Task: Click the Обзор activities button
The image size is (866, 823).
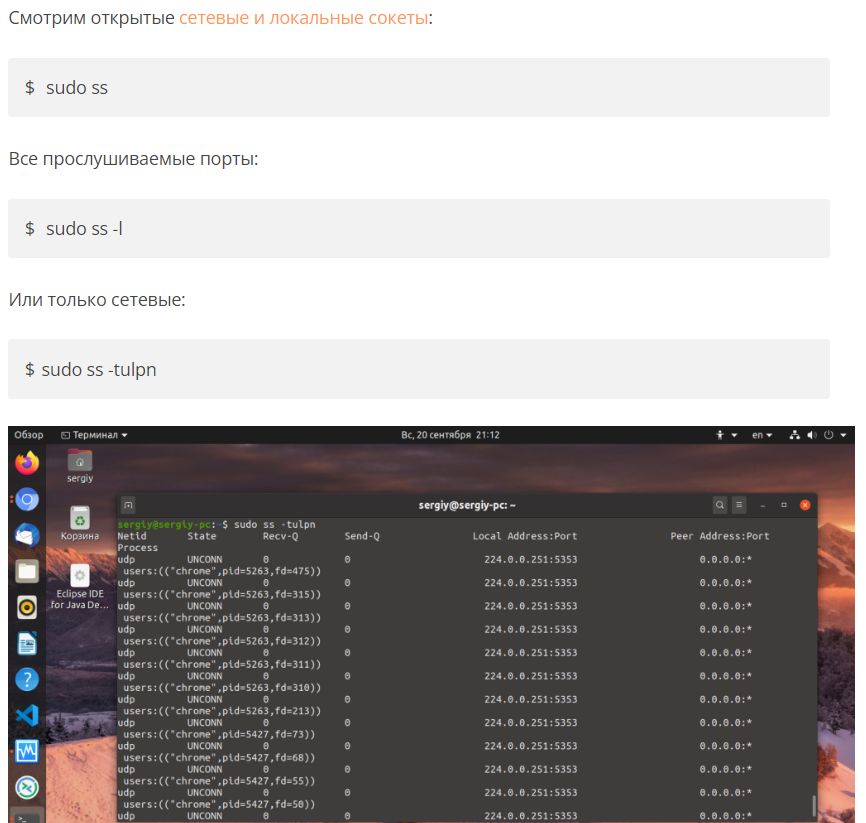Action: click(x=29, y=435)
